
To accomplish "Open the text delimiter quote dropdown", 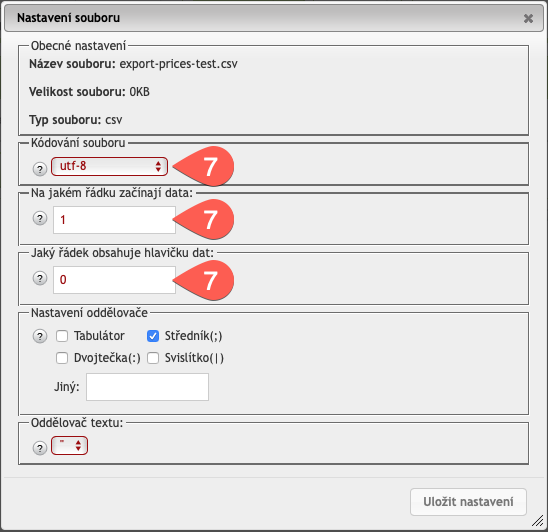I will click(69, 446).
